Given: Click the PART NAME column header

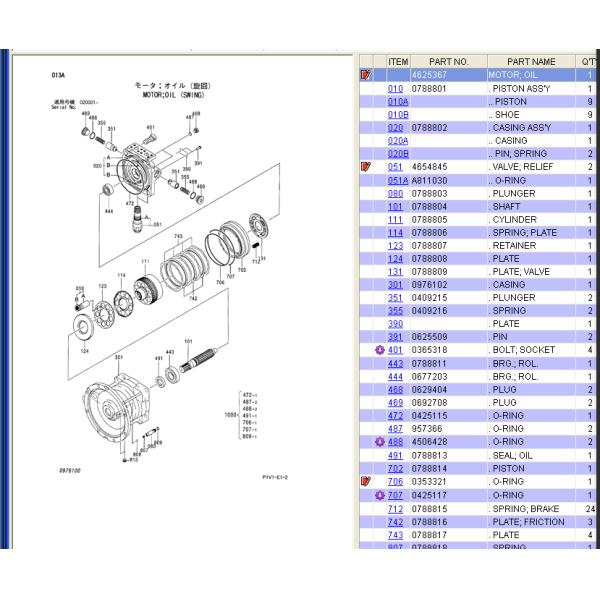Looking at the screenshot, I should click(530, 61).
